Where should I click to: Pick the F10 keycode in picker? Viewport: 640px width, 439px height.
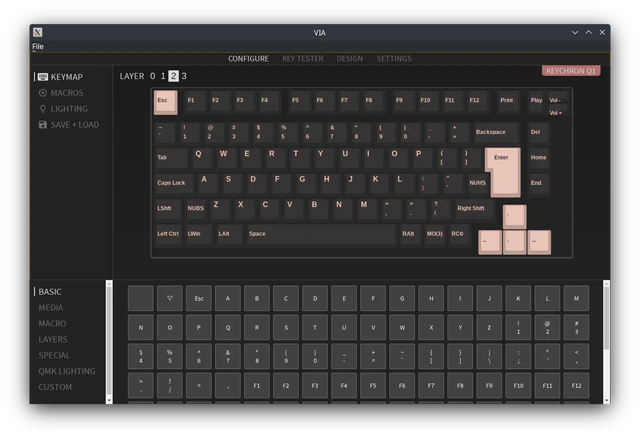(x=518, y=386)
